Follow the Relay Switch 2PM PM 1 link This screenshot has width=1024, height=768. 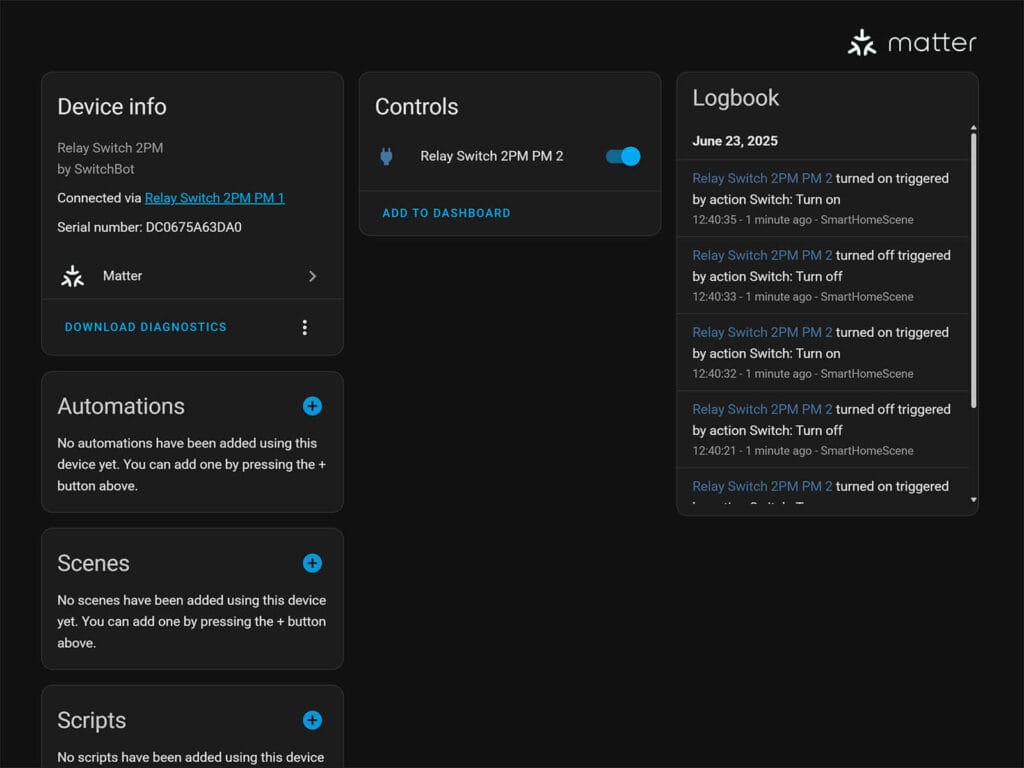click(214, 198)
